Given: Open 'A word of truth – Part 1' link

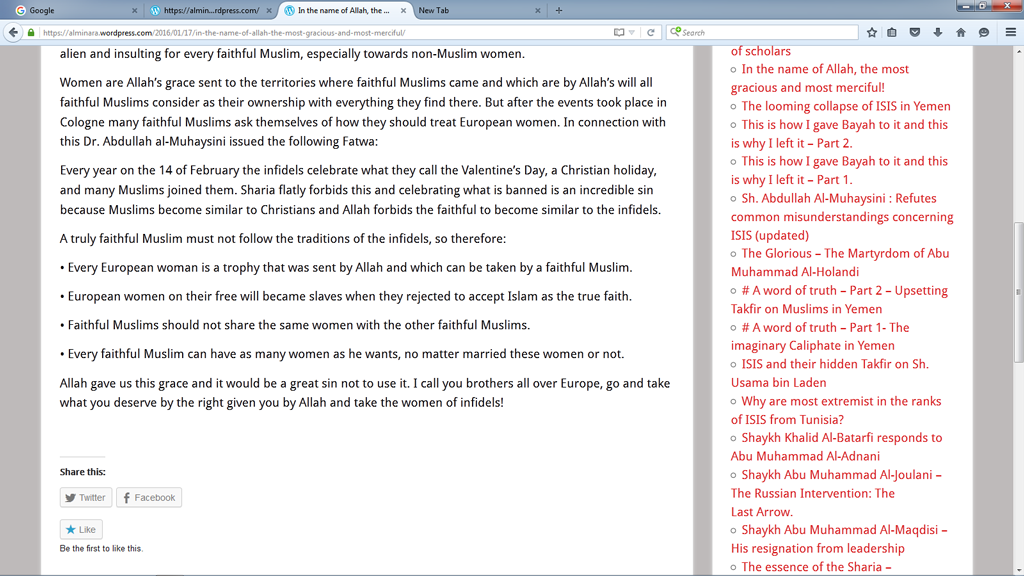Looking at the screenshot, I should coord(820,336).
